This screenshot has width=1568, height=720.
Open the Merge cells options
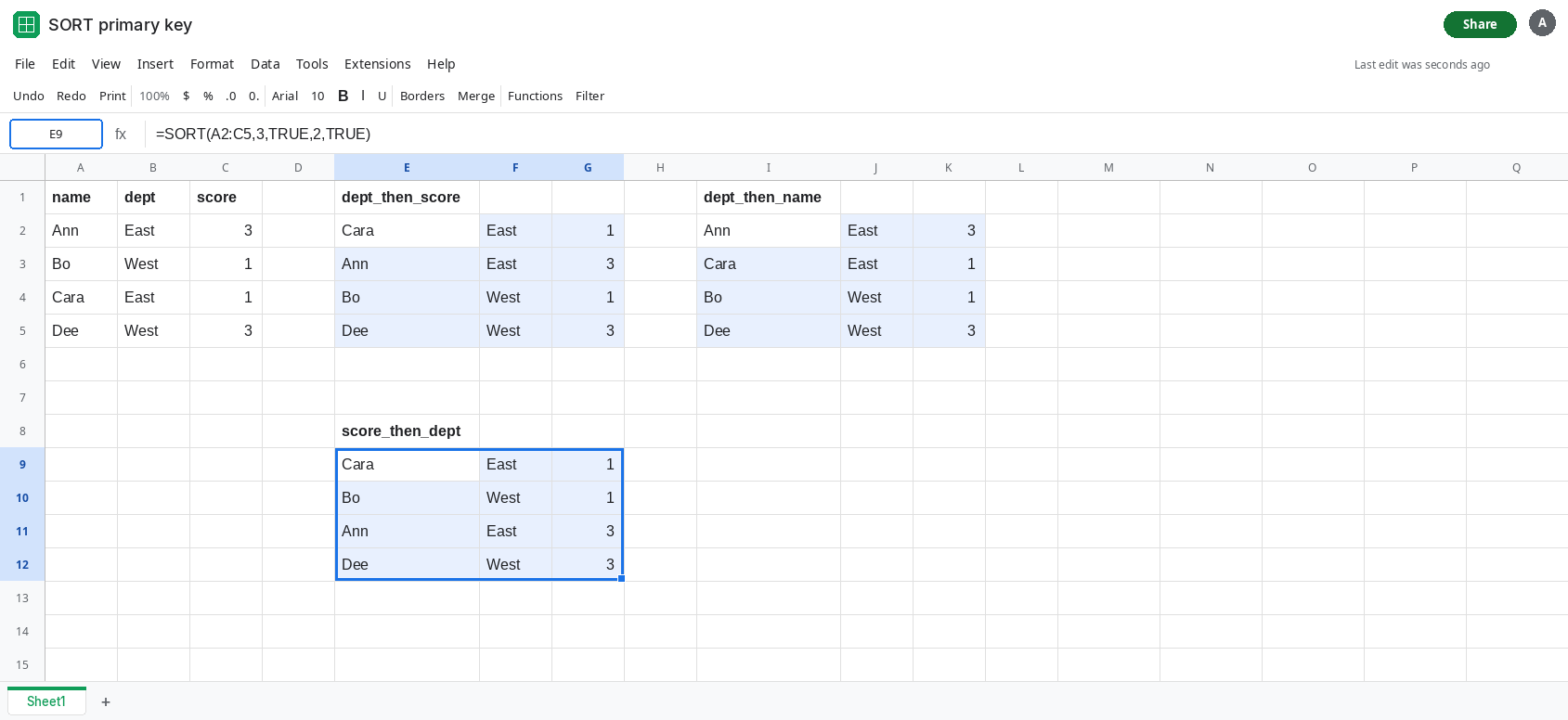pyautogui.click(x=476, y=96)
